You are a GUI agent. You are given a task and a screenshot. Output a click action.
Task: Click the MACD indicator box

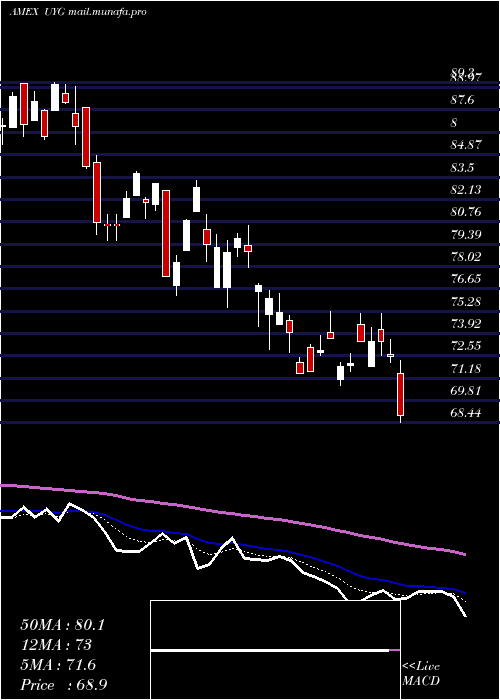coord(275,650)
